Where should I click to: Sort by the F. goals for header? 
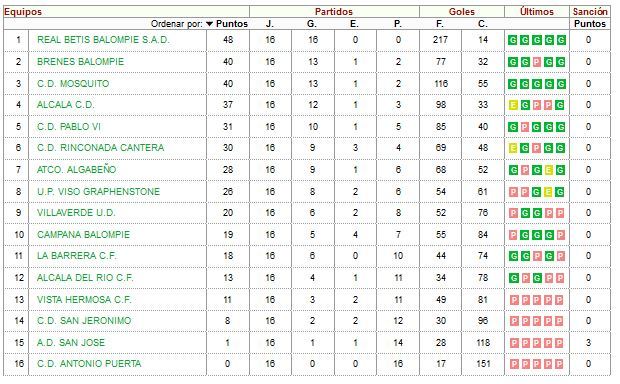point(440,24)
